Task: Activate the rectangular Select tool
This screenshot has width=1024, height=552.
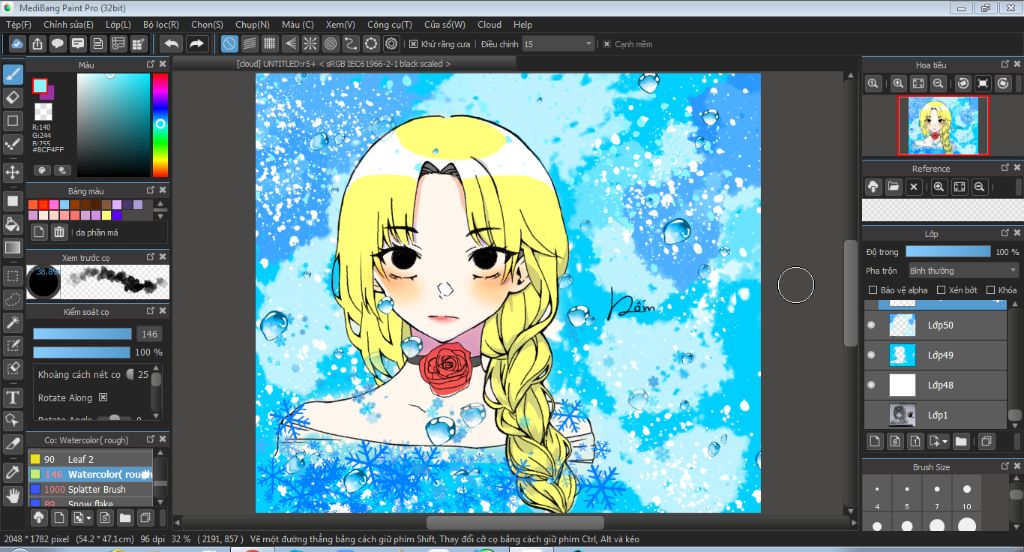Action: pyautogui.click(x=12, y=276)
